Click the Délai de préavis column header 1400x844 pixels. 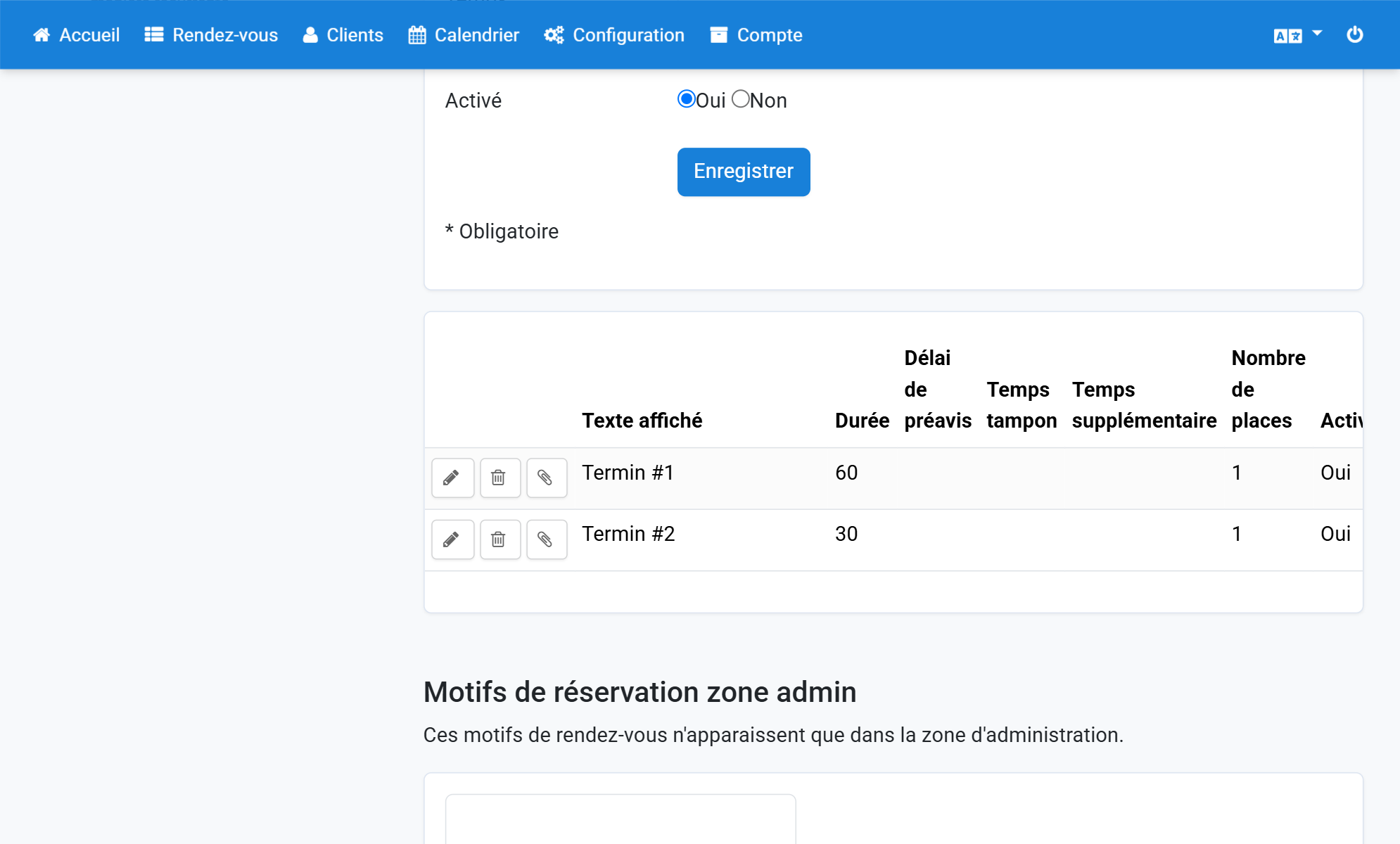coord(938,389)
